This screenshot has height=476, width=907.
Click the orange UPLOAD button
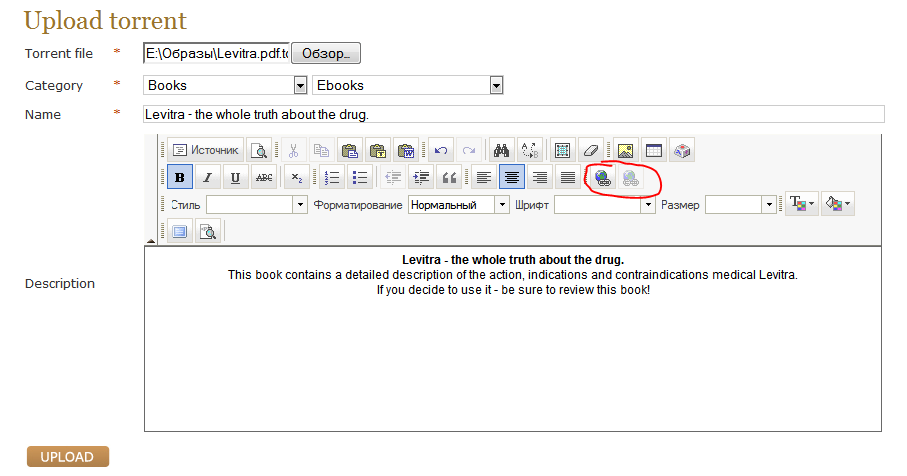pos(68,457)
